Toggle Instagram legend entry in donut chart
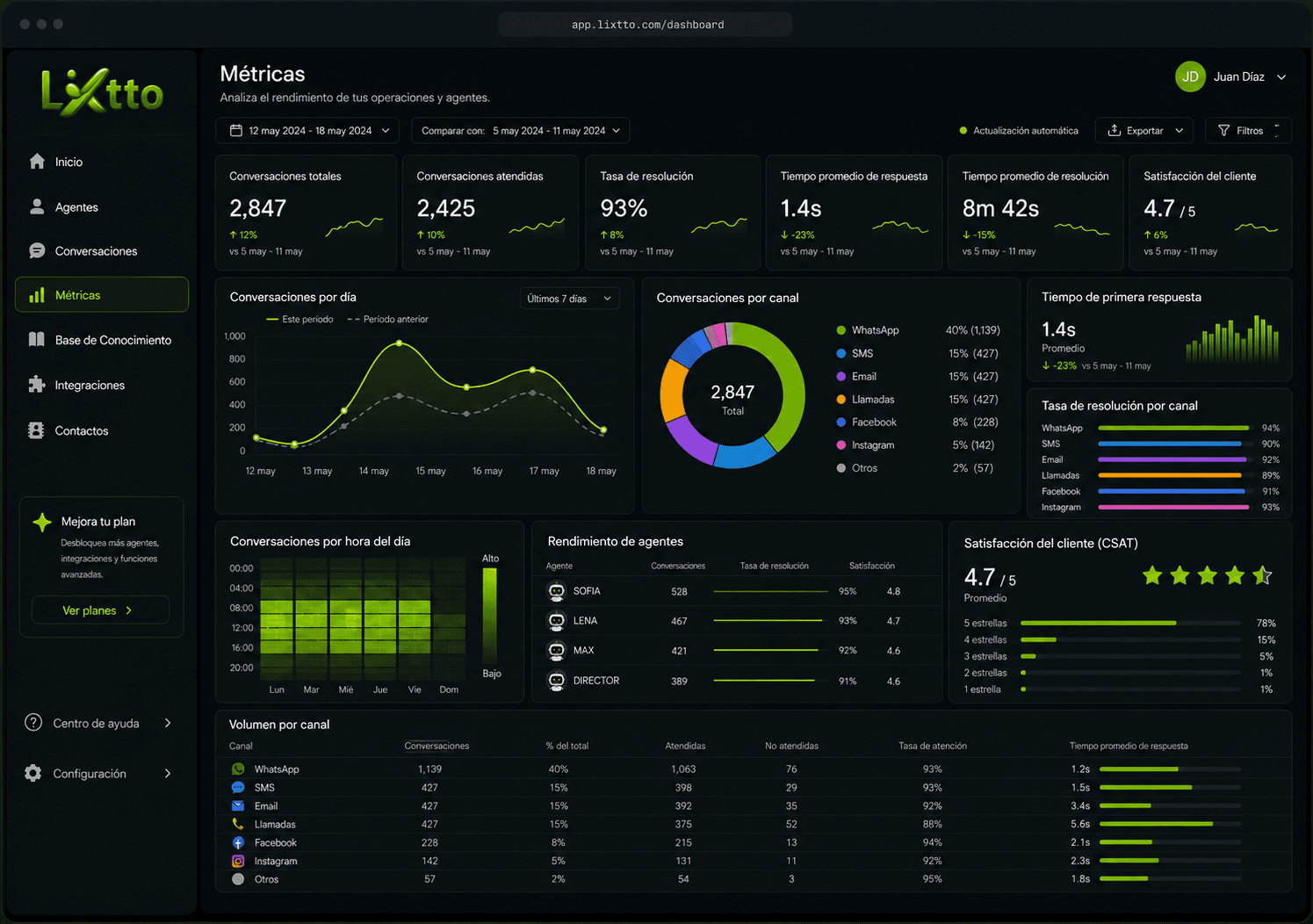 [865, 444]
